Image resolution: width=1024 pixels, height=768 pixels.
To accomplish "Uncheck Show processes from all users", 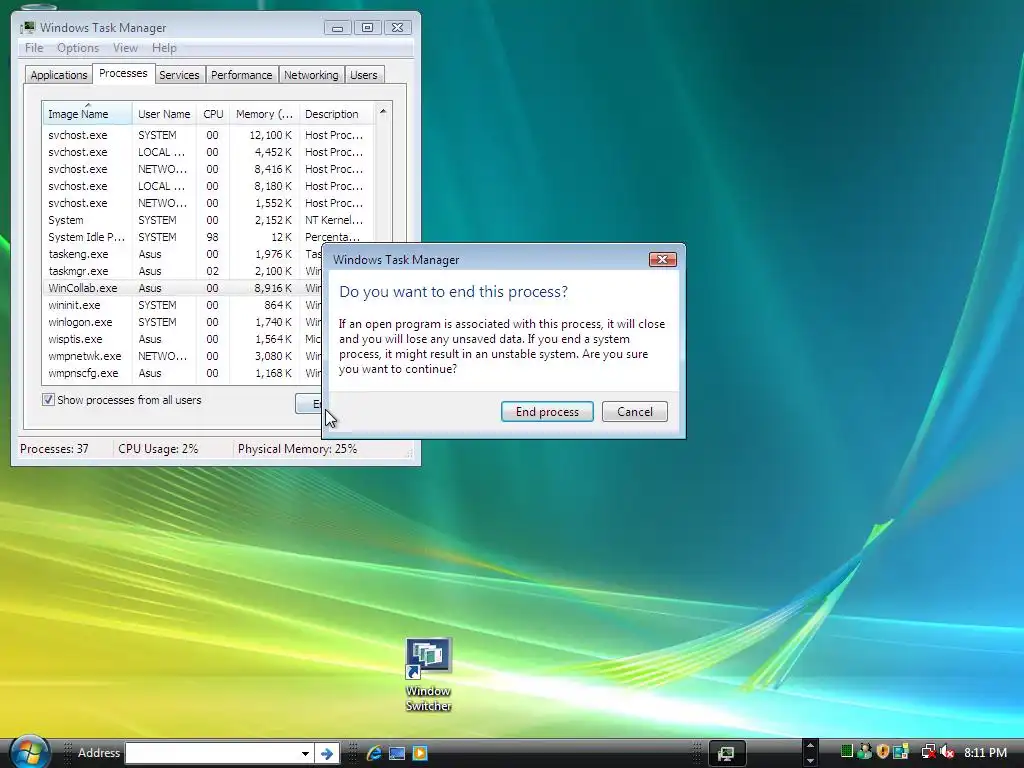I will click(x=48, y=400).
